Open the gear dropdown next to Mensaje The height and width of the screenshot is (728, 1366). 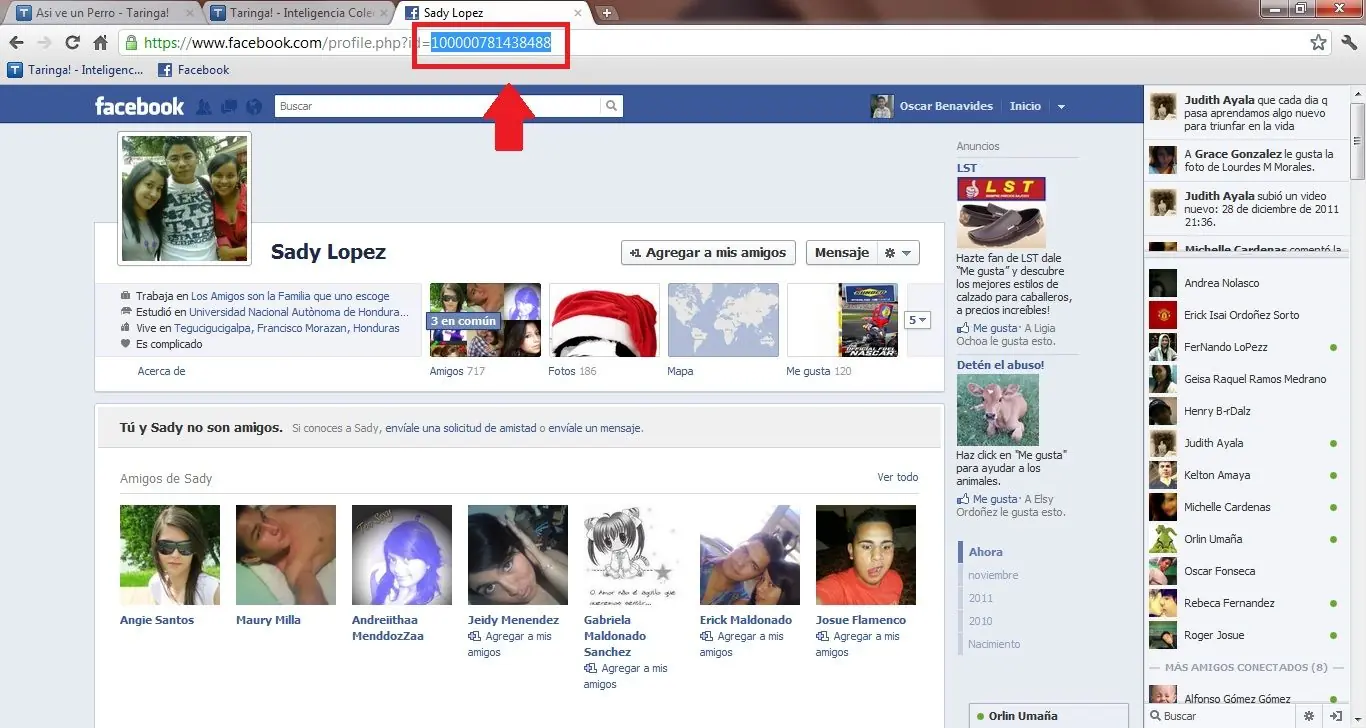[898, 253]
